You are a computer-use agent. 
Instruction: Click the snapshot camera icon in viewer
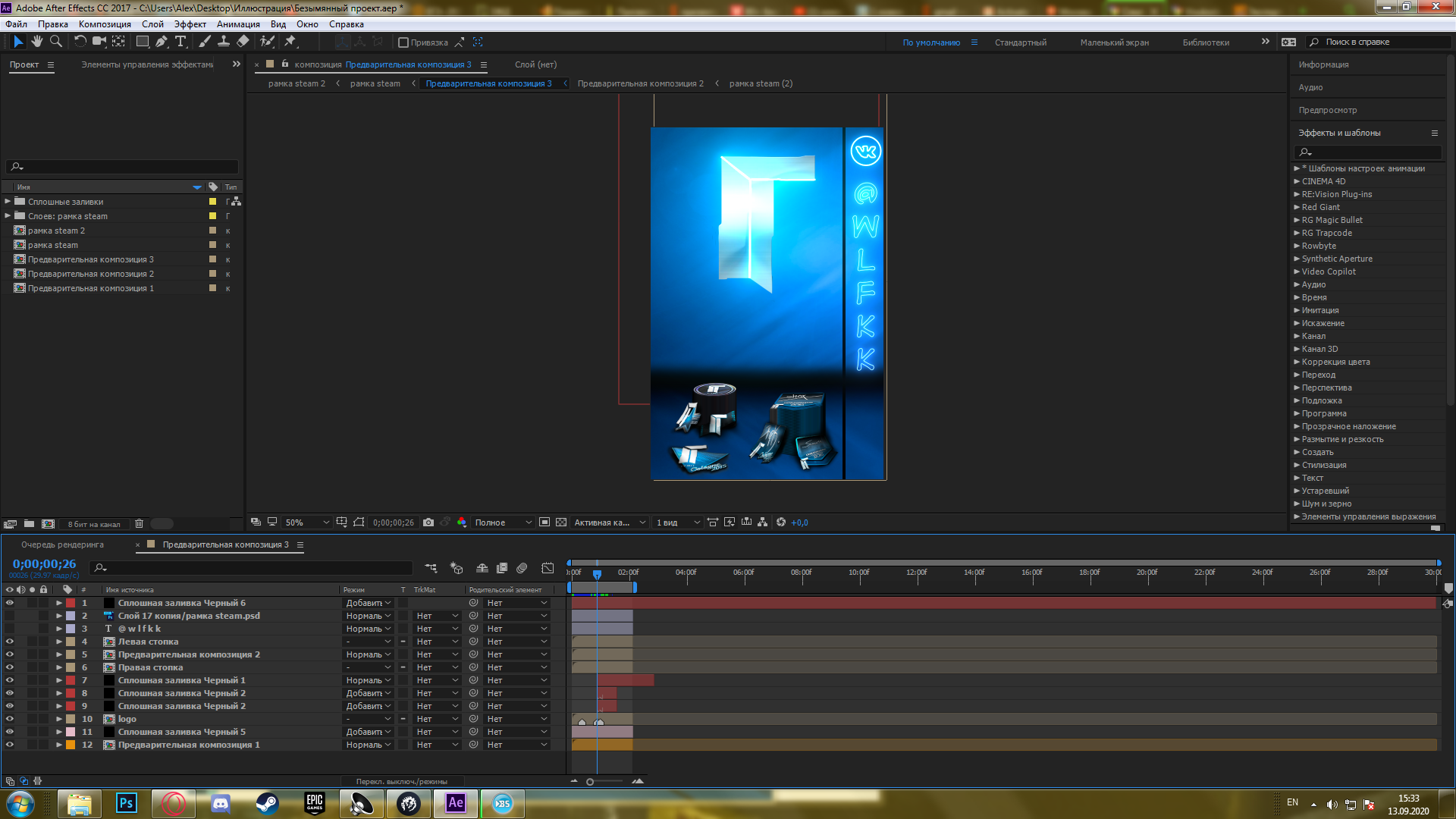click(428, 522)
